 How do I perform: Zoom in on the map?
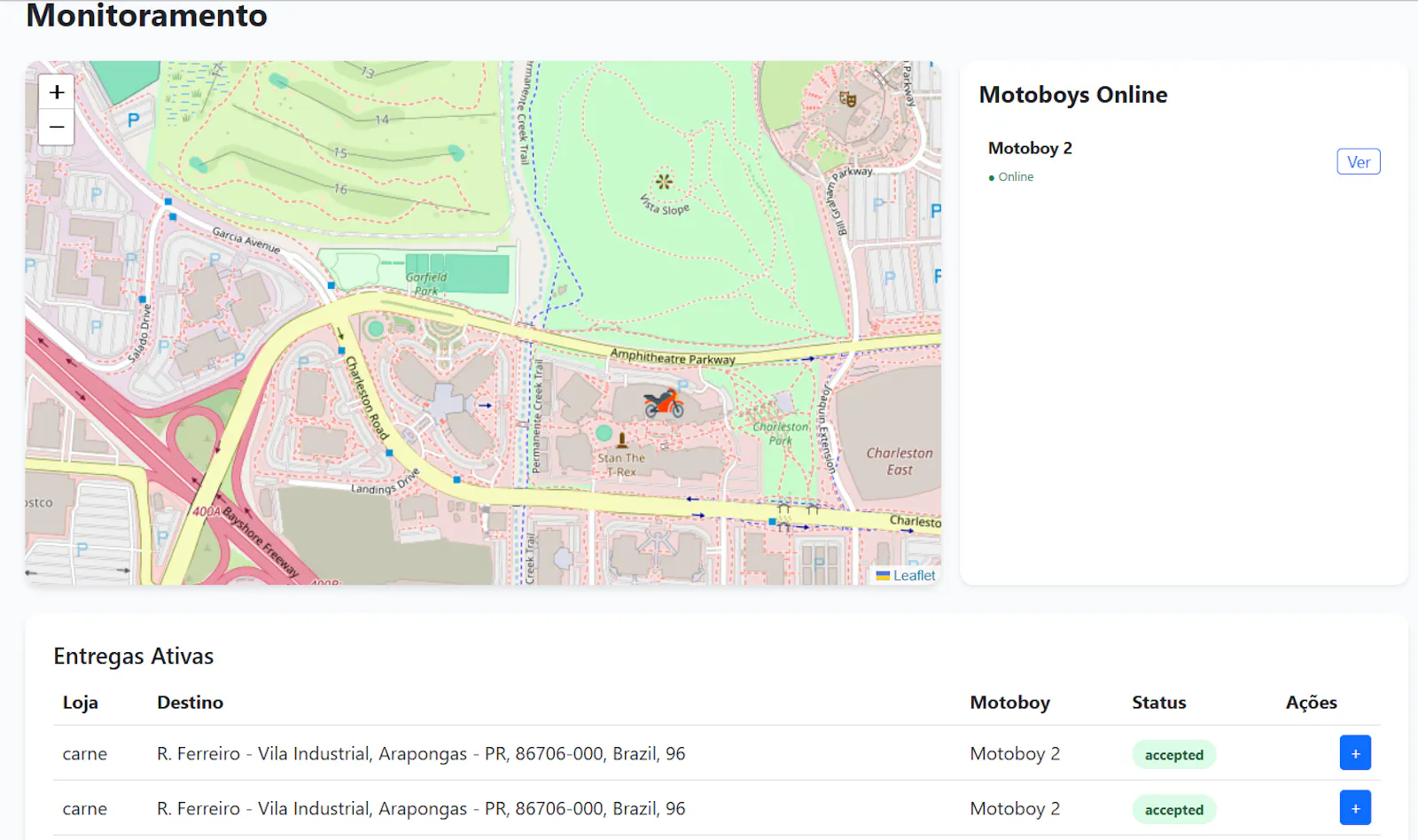[x=57, y=92]
